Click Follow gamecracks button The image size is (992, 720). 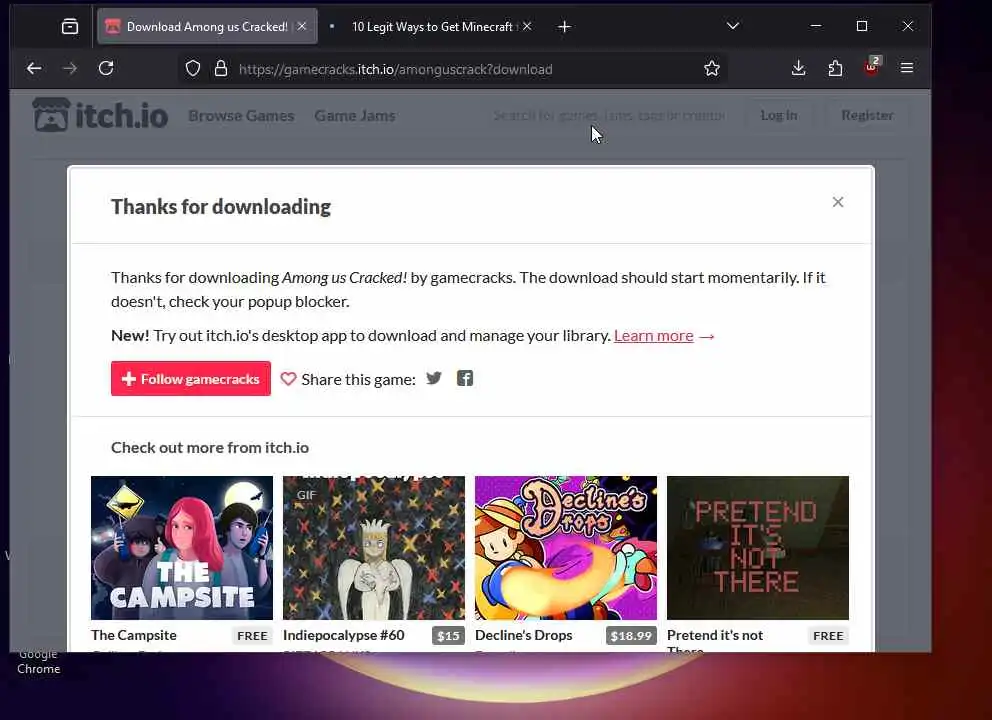pos(190,378)
